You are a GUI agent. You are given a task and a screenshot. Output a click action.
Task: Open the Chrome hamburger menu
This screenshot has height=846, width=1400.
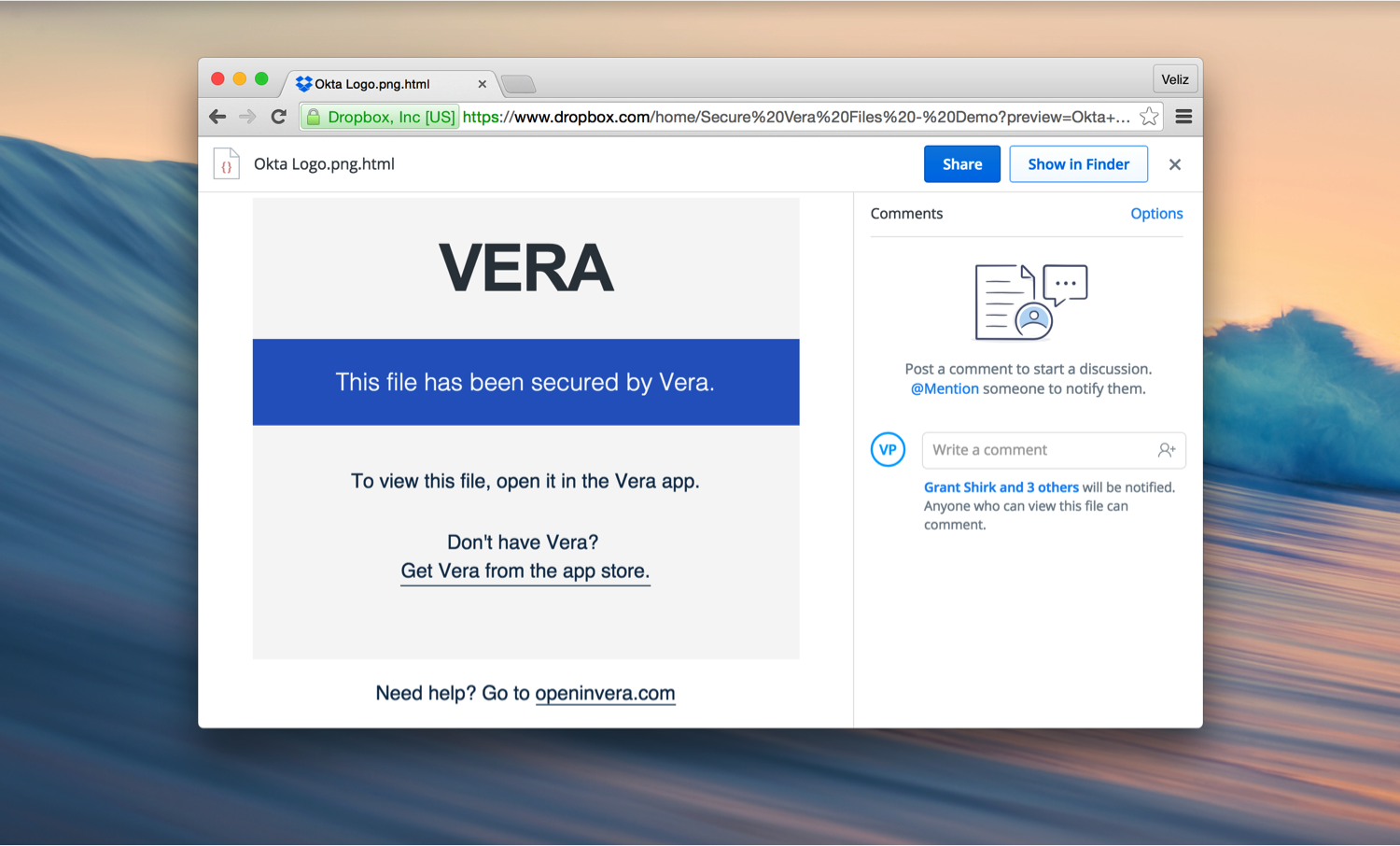pos(1183,117)
